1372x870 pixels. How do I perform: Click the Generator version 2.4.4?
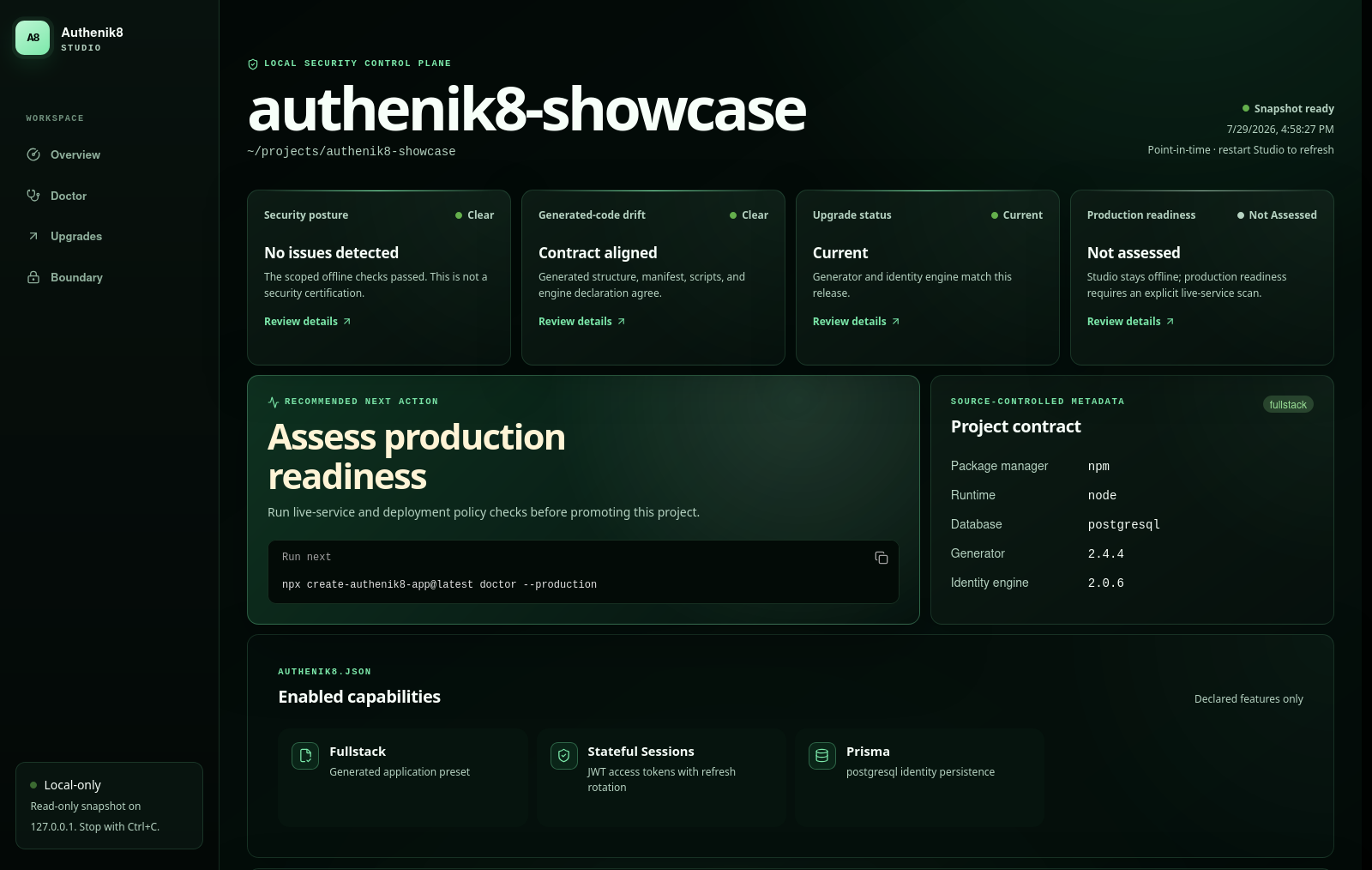click(x=1105, y=554)
